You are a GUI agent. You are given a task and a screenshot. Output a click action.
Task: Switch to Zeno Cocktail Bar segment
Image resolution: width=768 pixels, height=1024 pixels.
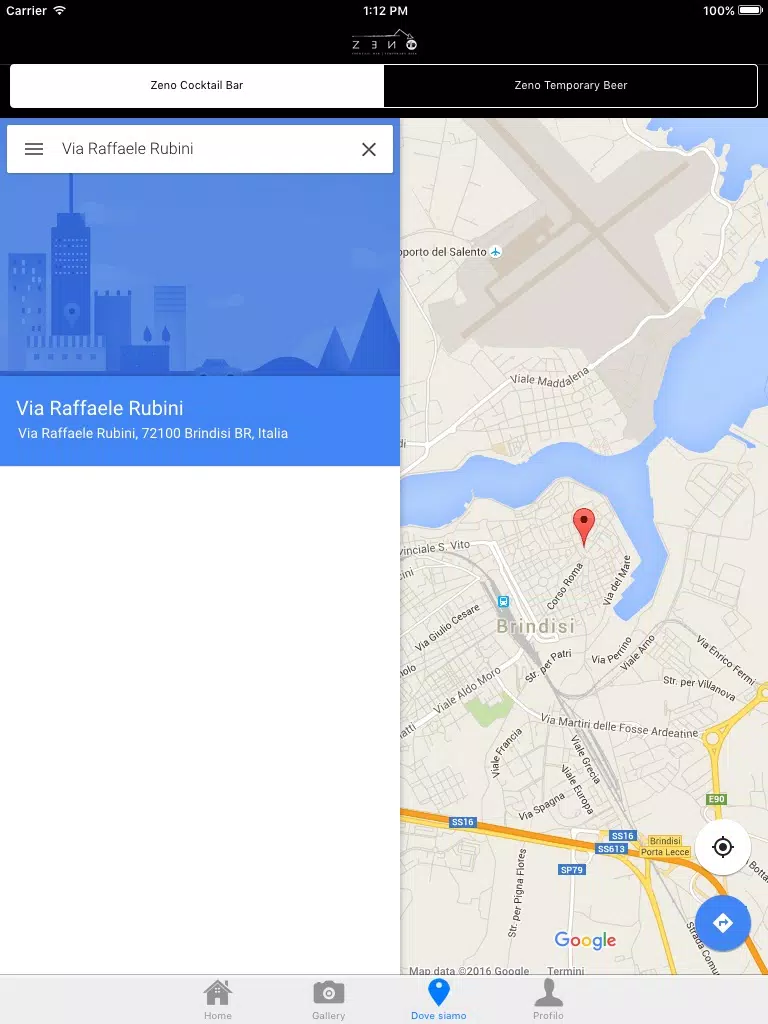click(197, 86)
